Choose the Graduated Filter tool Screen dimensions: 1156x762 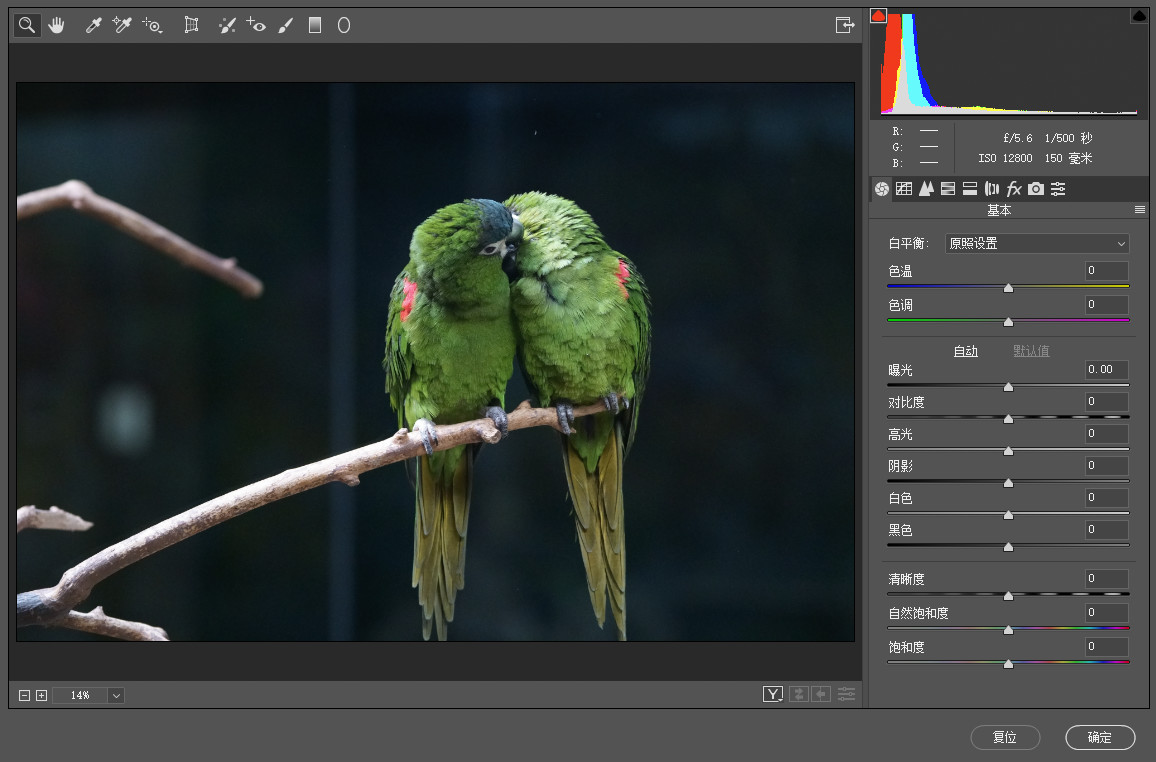pos(315,26)
